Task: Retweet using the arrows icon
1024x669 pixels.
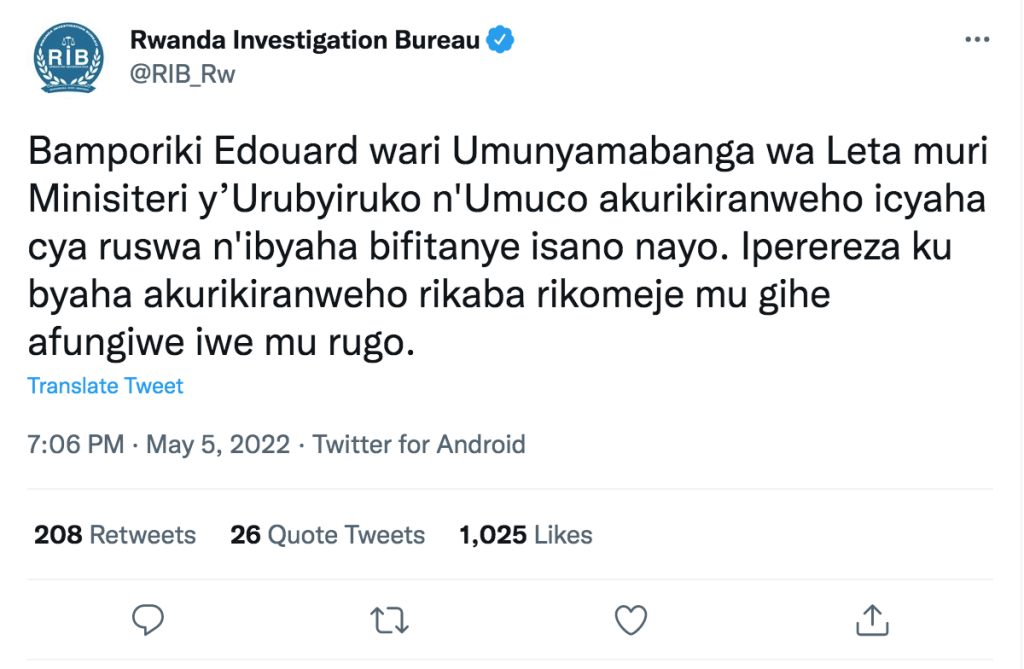Action: click(x=389, y=620)
